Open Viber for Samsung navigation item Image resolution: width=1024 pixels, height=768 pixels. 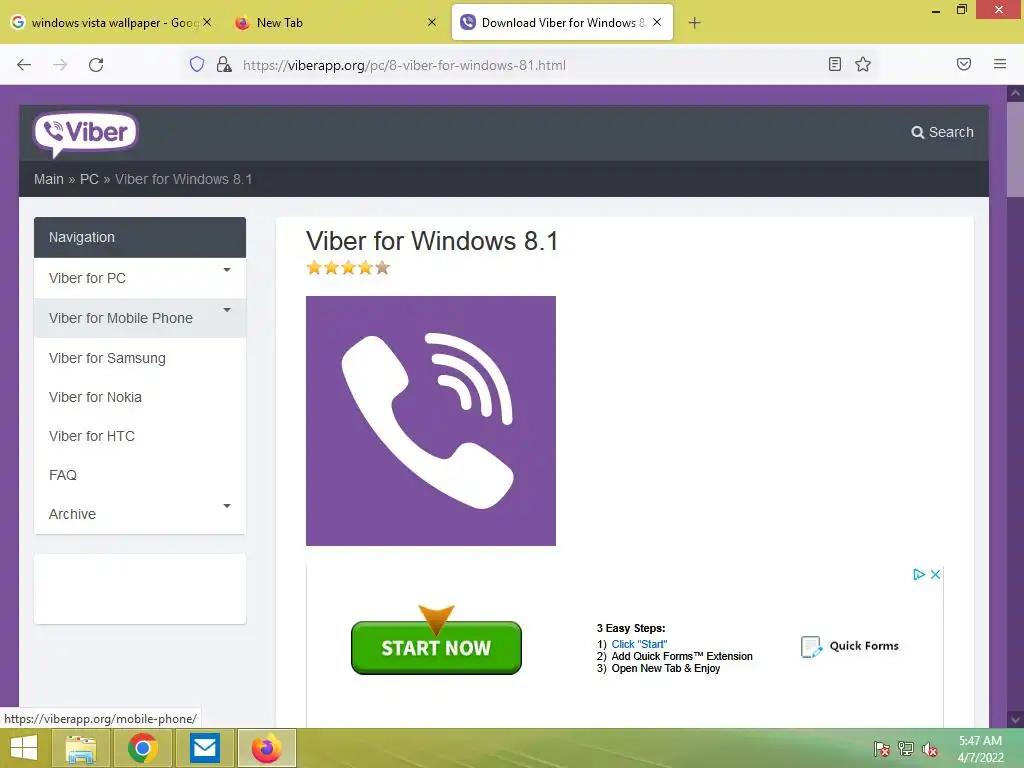(140, 358)
